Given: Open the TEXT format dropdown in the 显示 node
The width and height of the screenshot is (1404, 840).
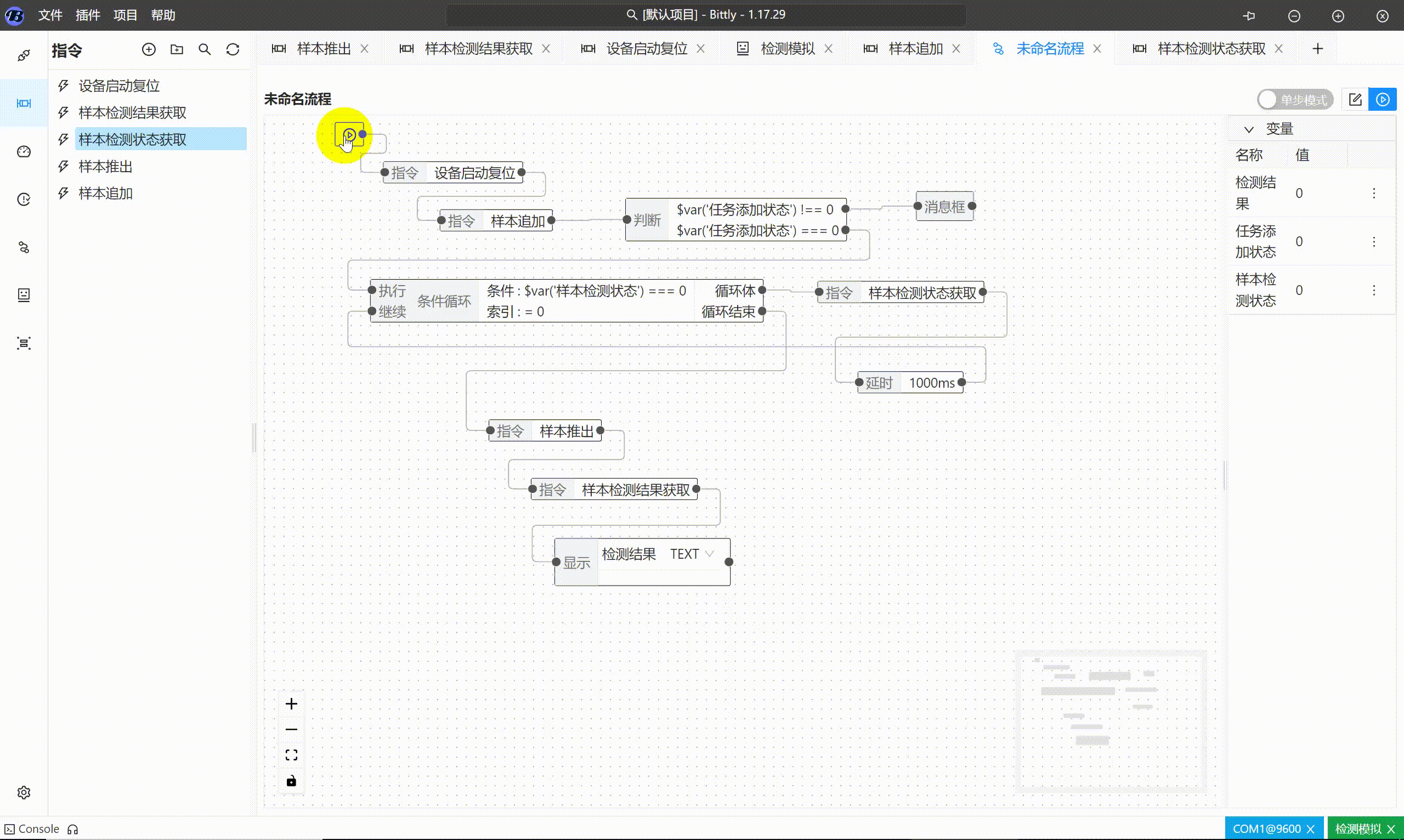Looking at the screenshot, I should pyautogui.click(x=692, y=553).
